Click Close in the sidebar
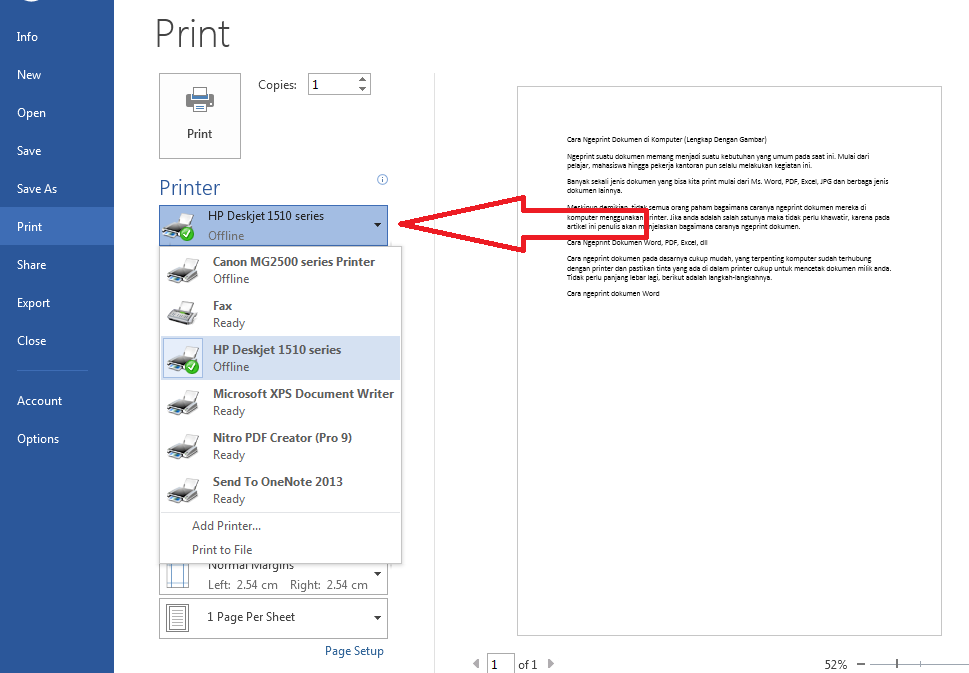The image size is (969, 673). pyautogui.click(x=57, y=341)
